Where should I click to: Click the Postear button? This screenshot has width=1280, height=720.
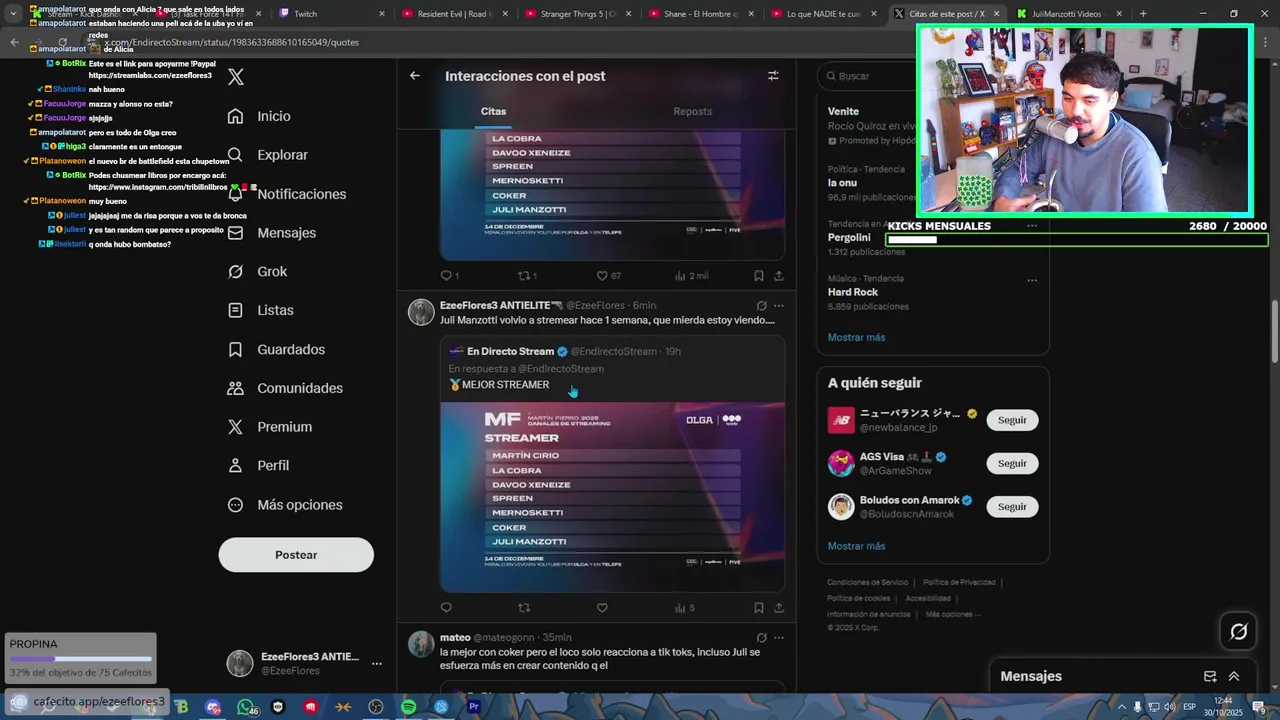[296, 555]
